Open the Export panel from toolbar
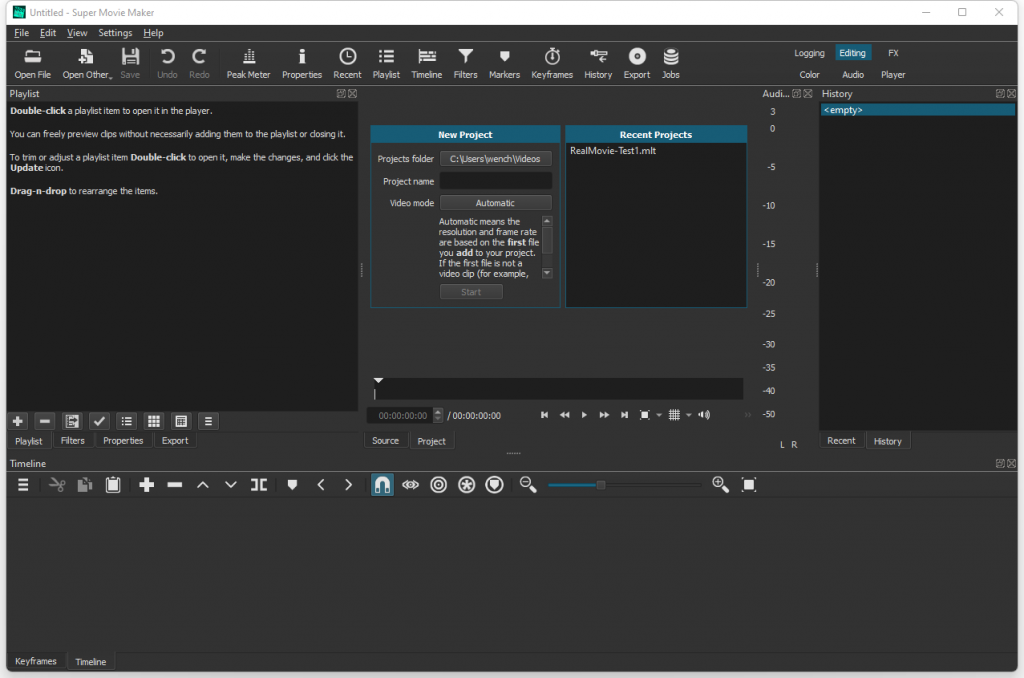Image resolution: width=1024 pixels, height=678 pixels. click(636, 62)
